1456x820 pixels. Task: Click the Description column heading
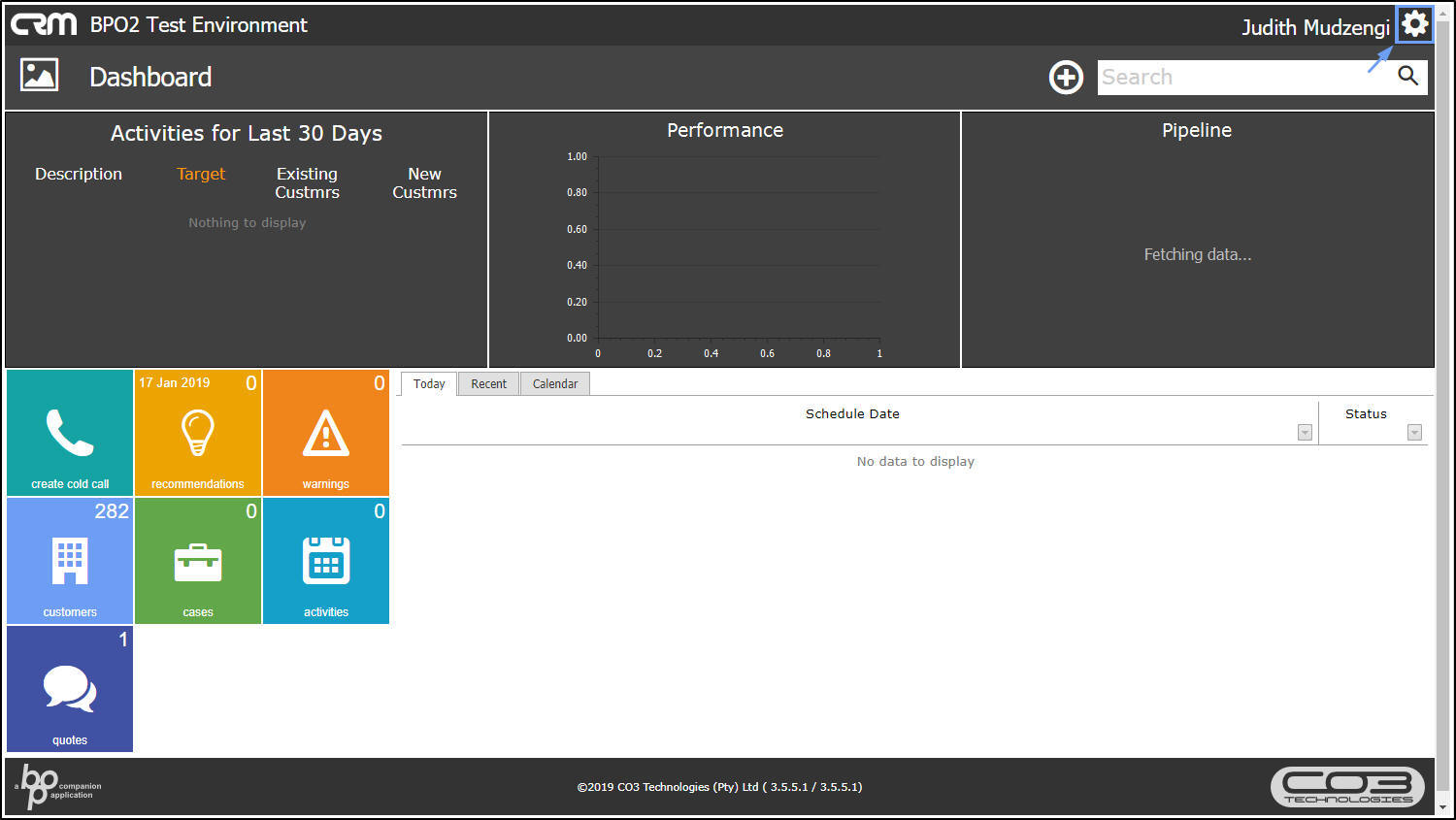(79, 175)
